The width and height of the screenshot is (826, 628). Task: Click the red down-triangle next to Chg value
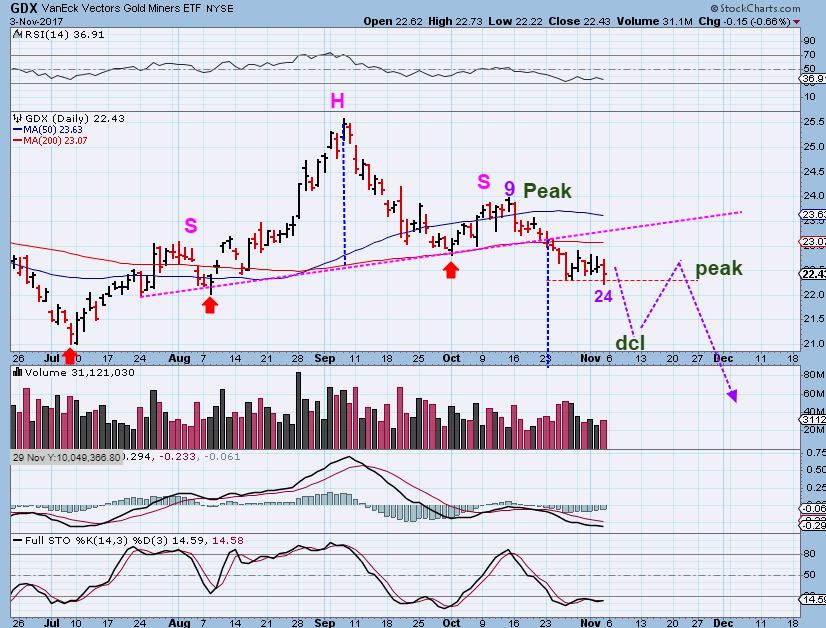tap(796, 22)
